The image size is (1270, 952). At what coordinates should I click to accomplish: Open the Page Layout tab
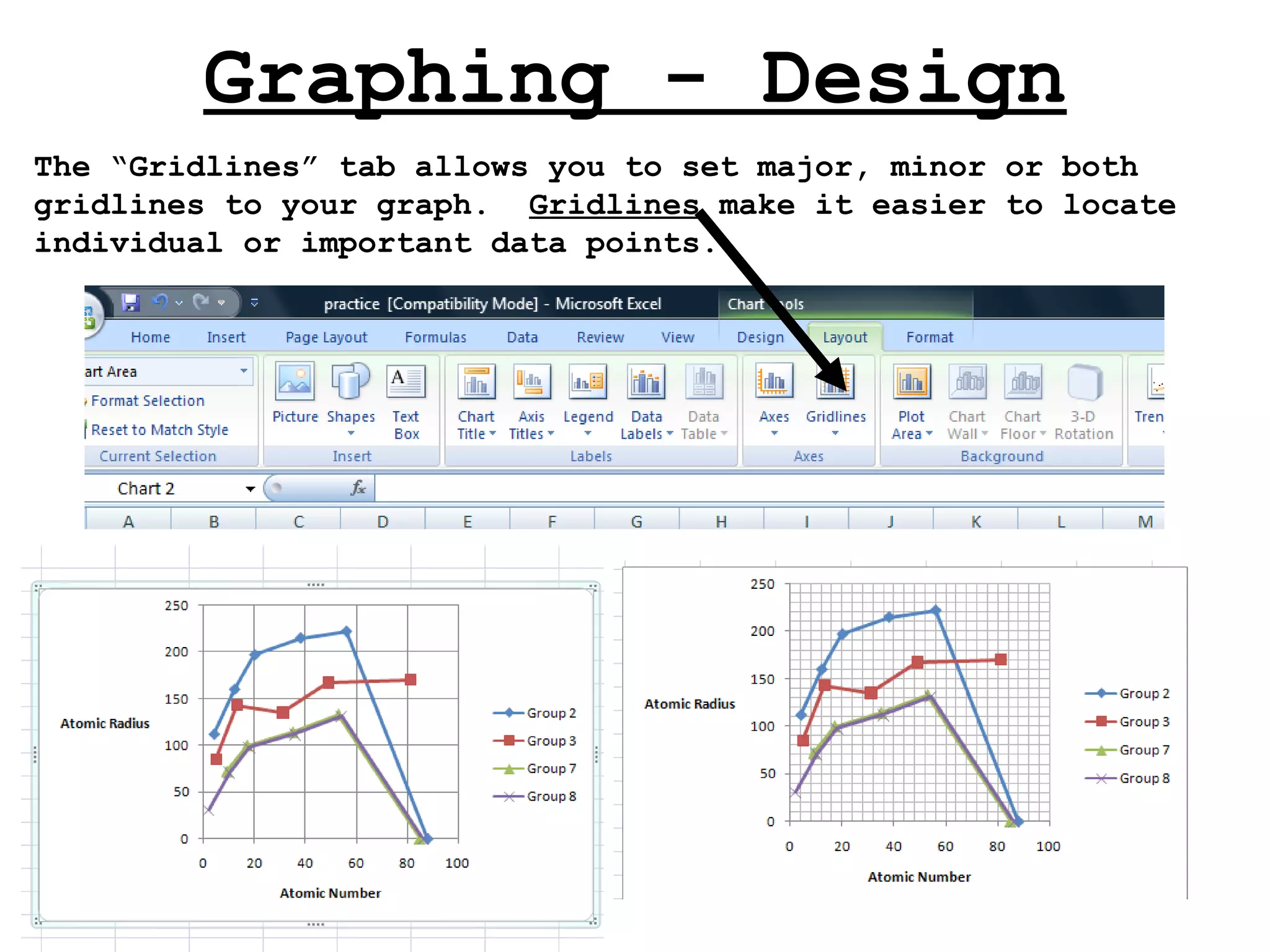click(326, 337)
